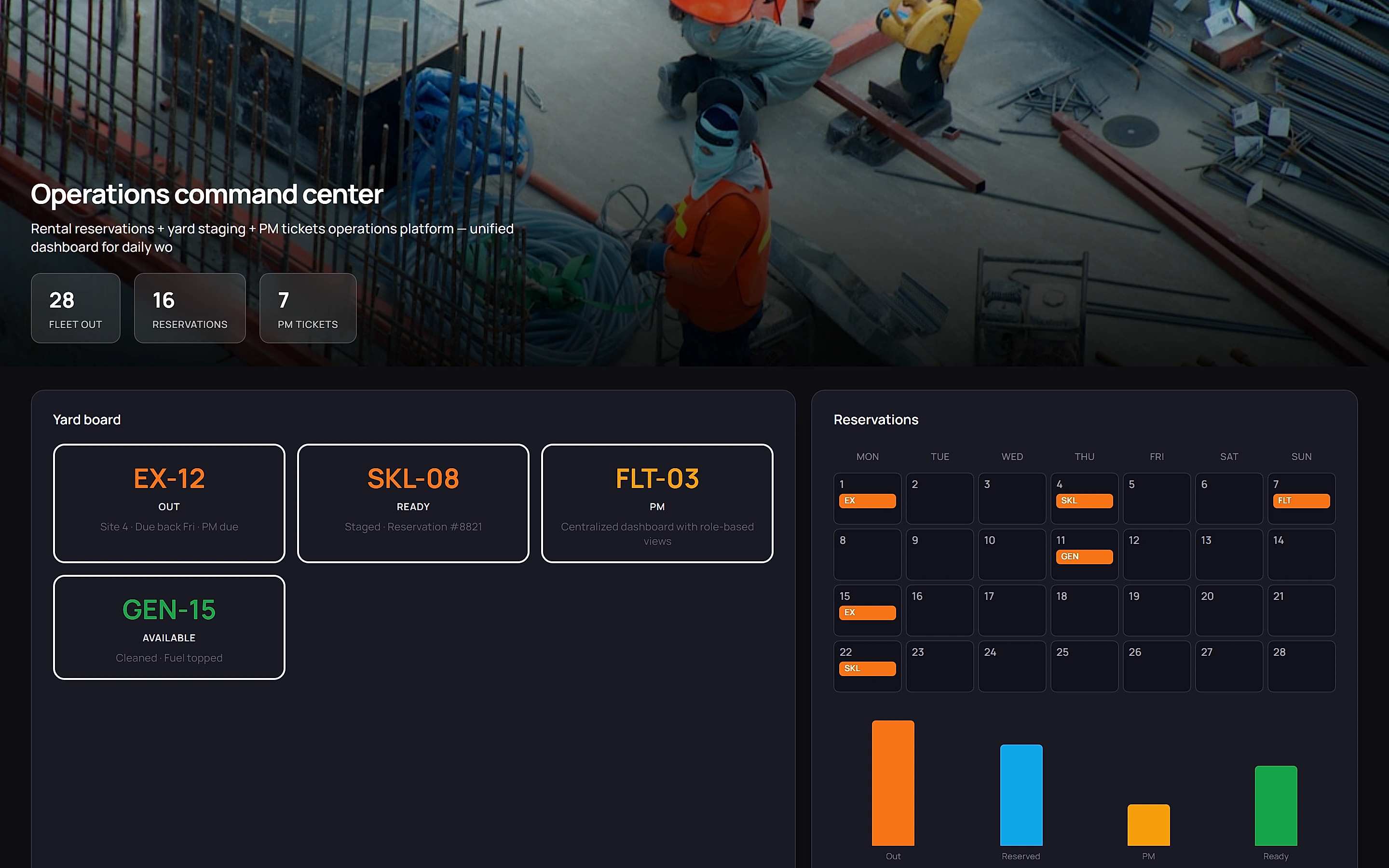This screenshot has height=868, width=1389.
Task: Open the 28 Fleet Out stat card
Action: [x=75, y=308]
